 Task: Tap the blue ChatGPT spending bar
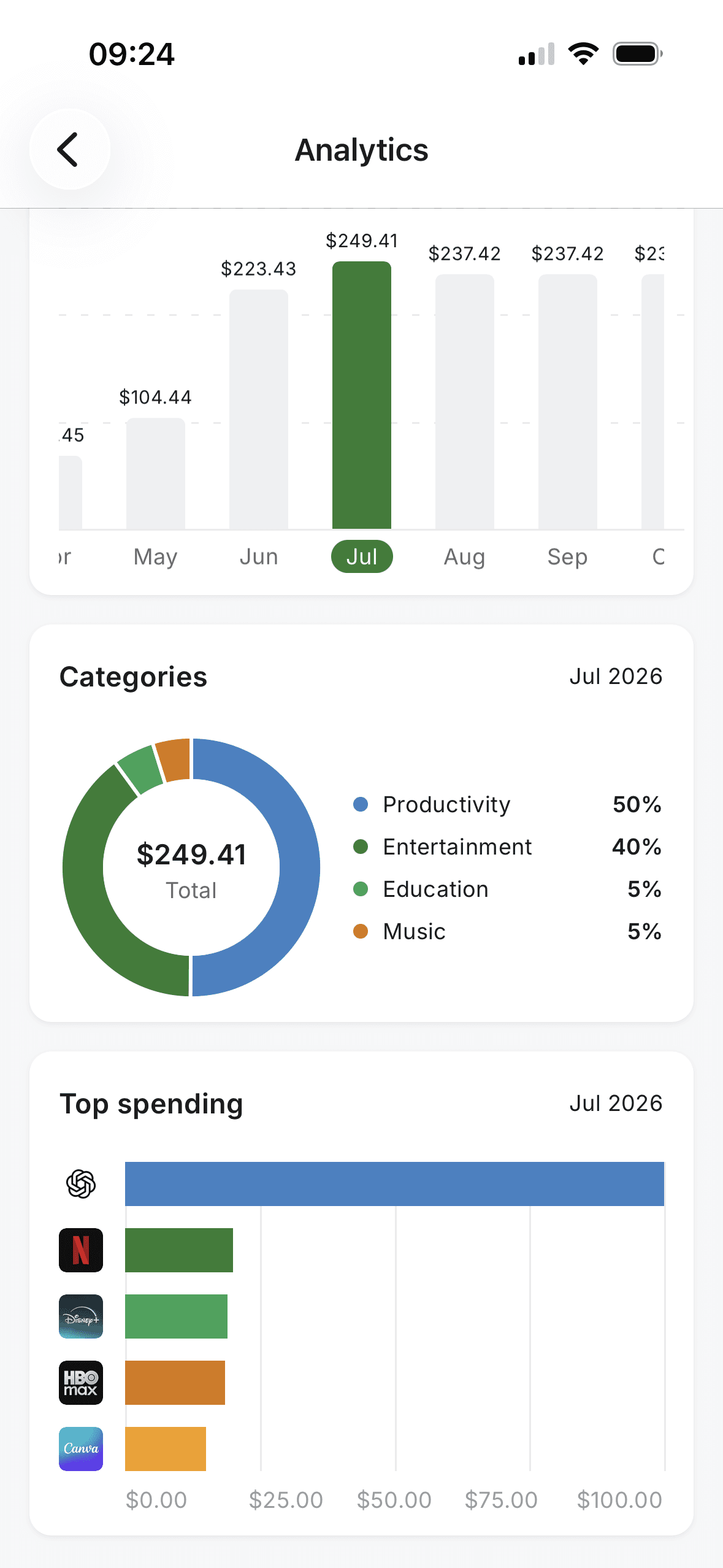(394, 1184)
